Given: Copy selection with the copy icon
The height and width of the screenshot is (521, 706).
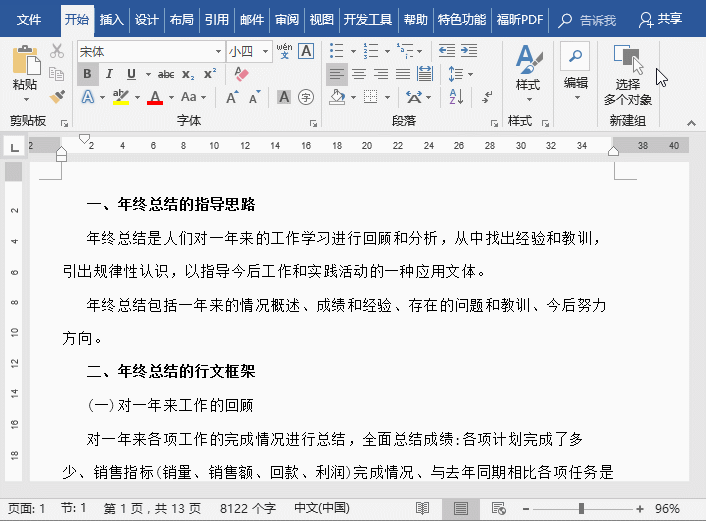Looking at the screenshot, I should tap(57, 74).
